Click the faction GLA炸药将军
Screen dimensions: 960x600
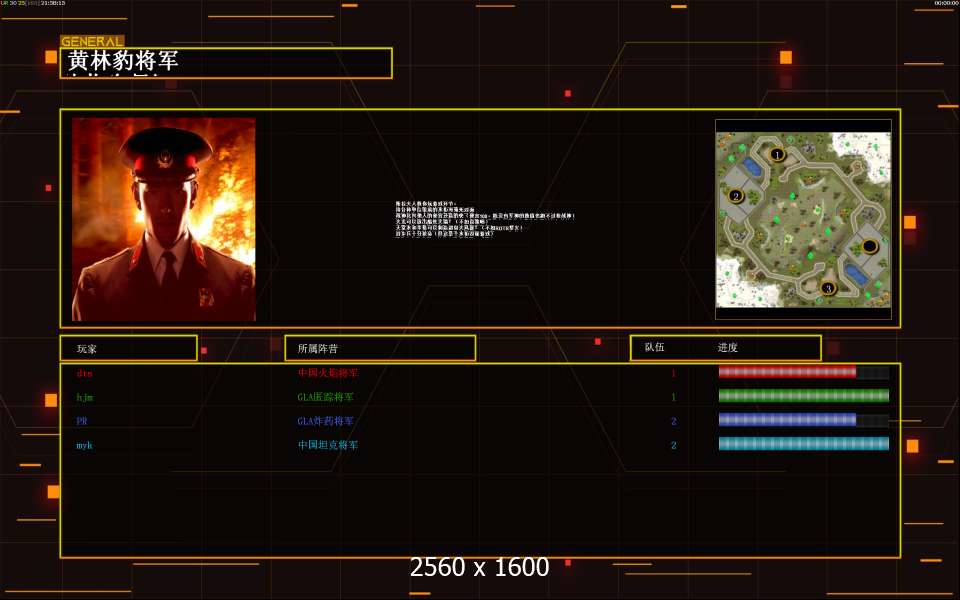click(326, 421)
